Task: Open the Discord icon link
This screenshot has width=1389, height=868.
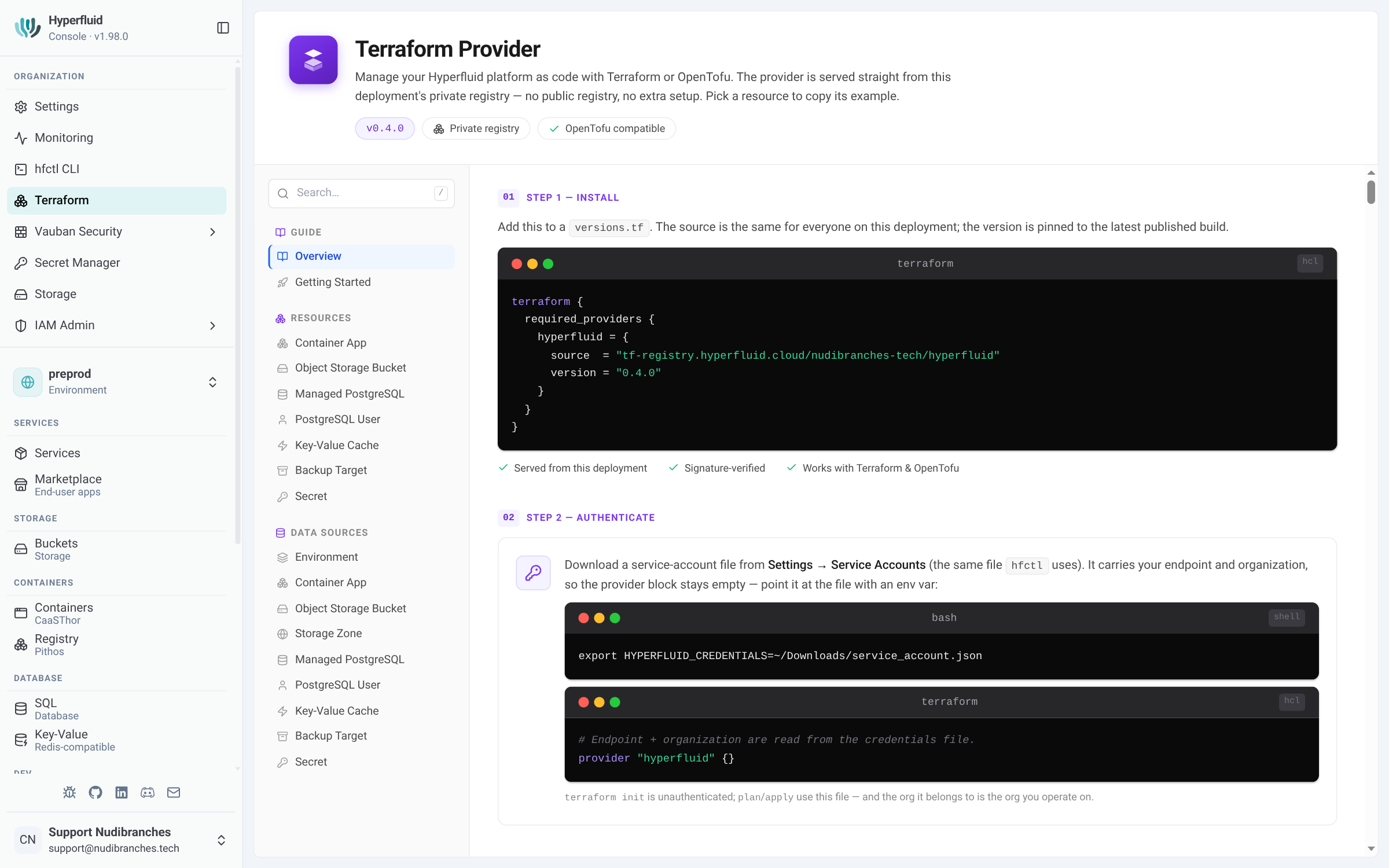Action: [148, 792]
